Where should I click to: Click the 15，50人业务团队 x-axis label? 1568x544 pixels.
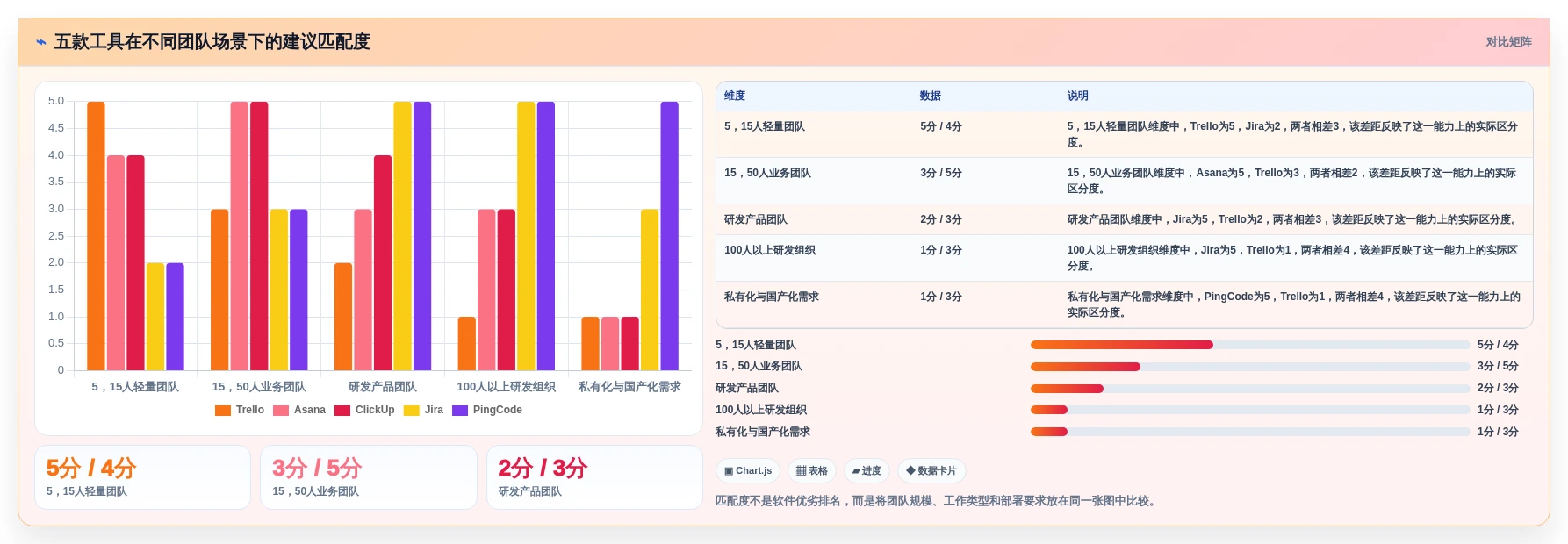click(259, 387)
